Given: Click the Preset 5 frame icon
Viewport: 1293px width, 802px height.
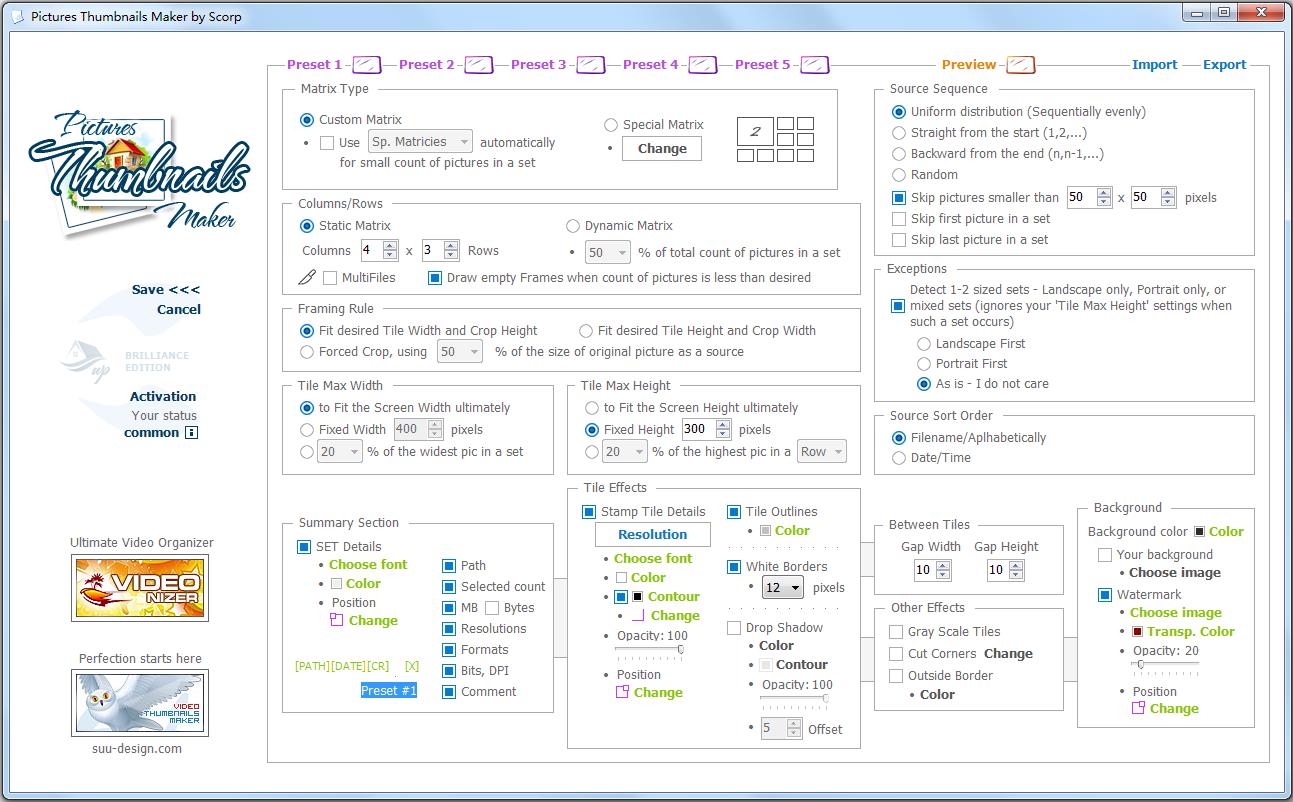Looking at the screenshot, I should point(815,65).
